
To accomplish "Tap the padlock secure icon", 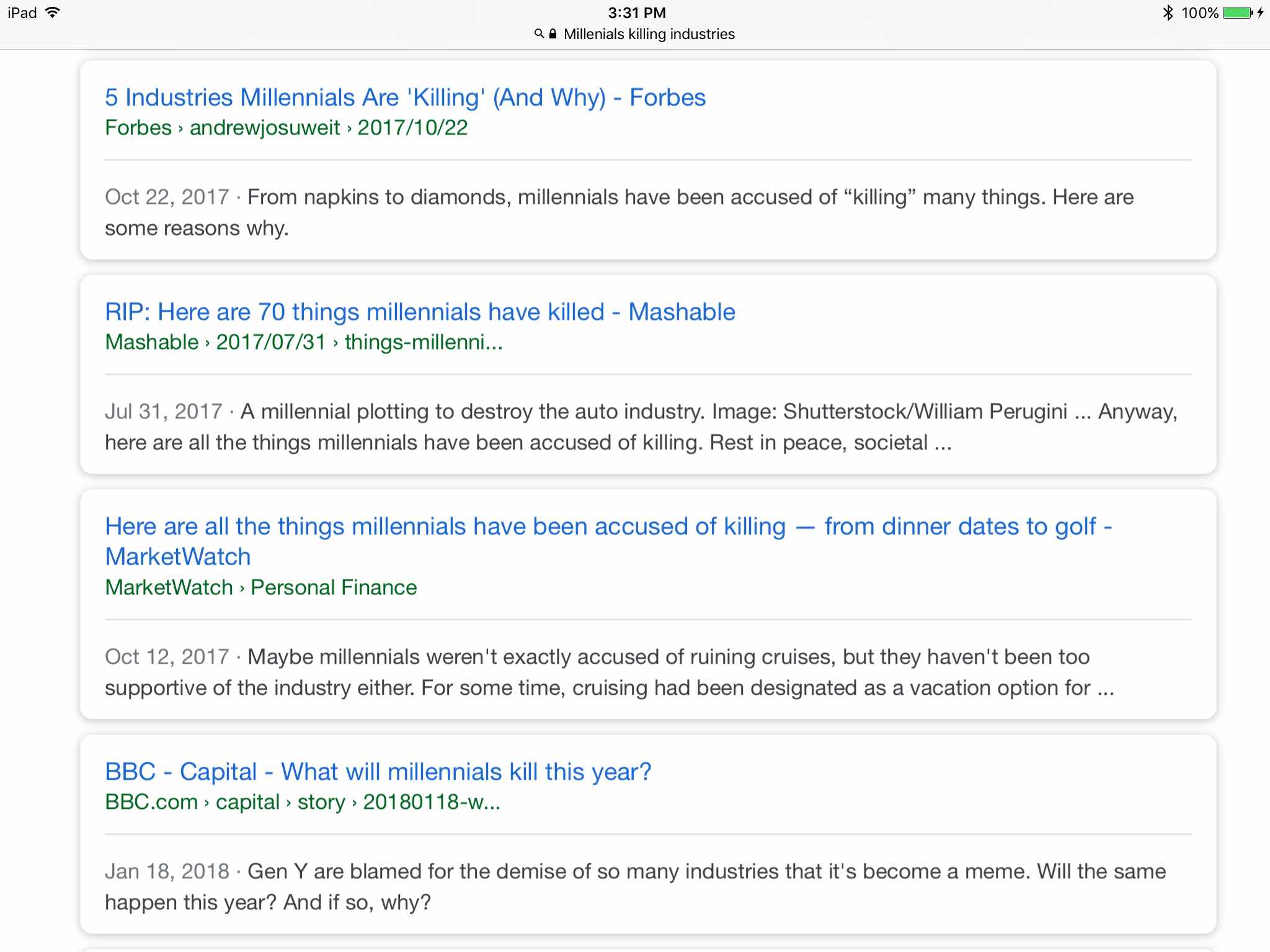I will [553, 34].
